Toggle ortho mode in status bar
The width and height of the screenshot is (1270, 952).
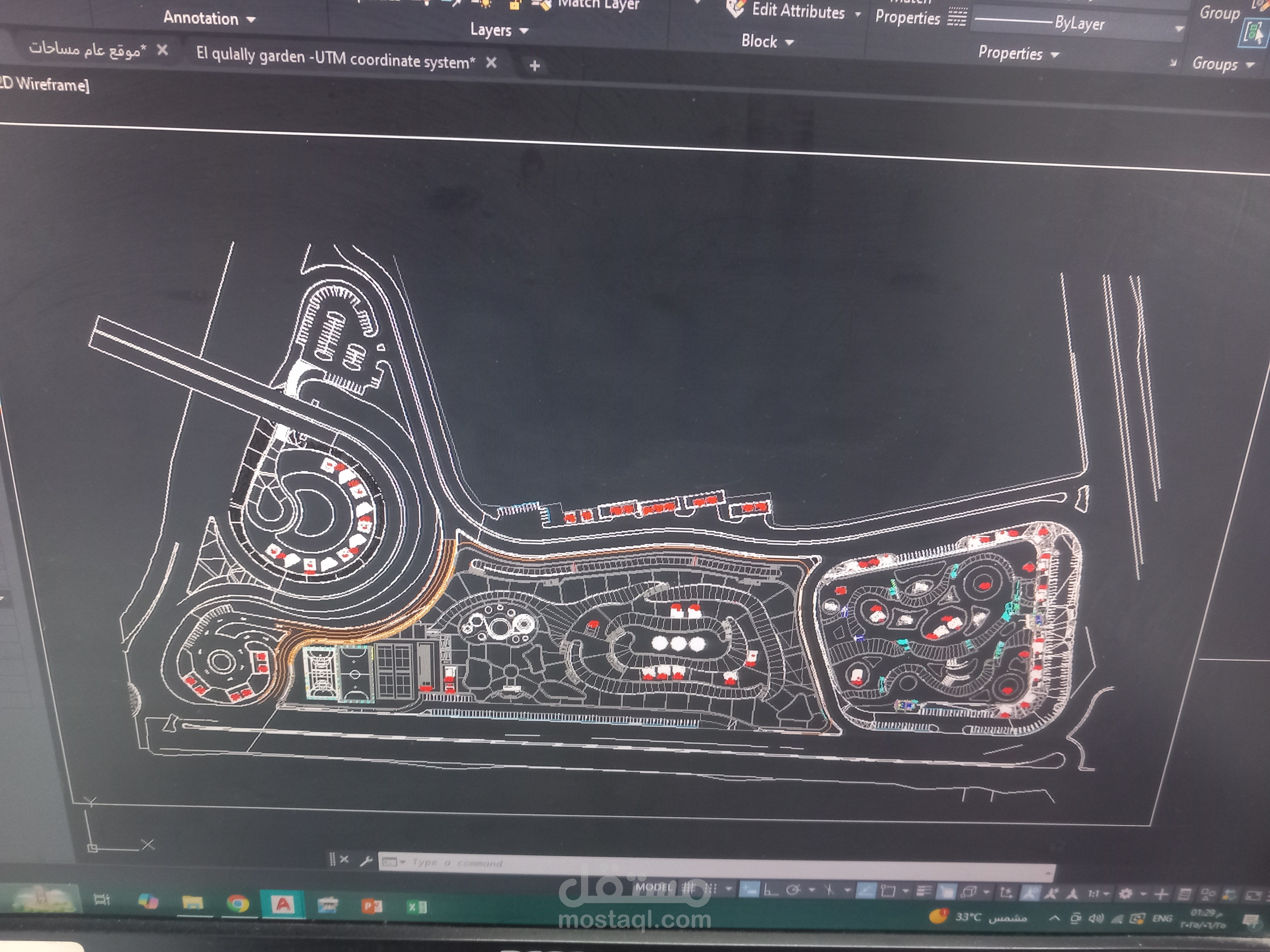(x=770, y=890)
